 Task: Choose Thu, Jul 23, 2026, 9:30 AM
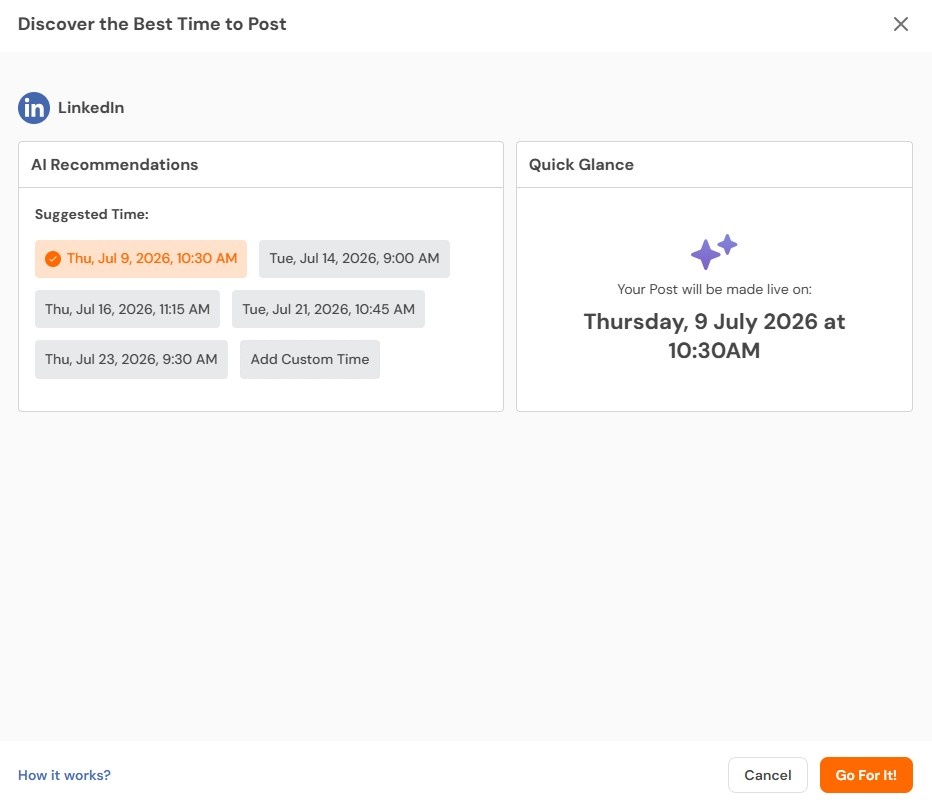pos(131,359)
